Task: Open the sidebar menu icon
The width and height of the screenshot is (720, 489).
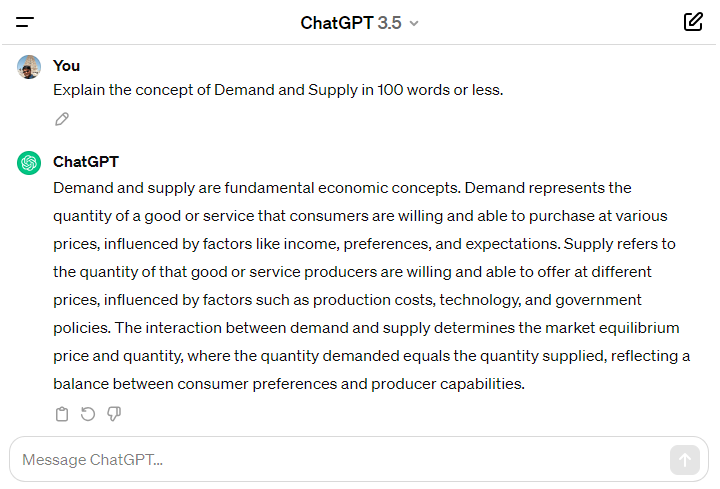Action: coord(25,22)
